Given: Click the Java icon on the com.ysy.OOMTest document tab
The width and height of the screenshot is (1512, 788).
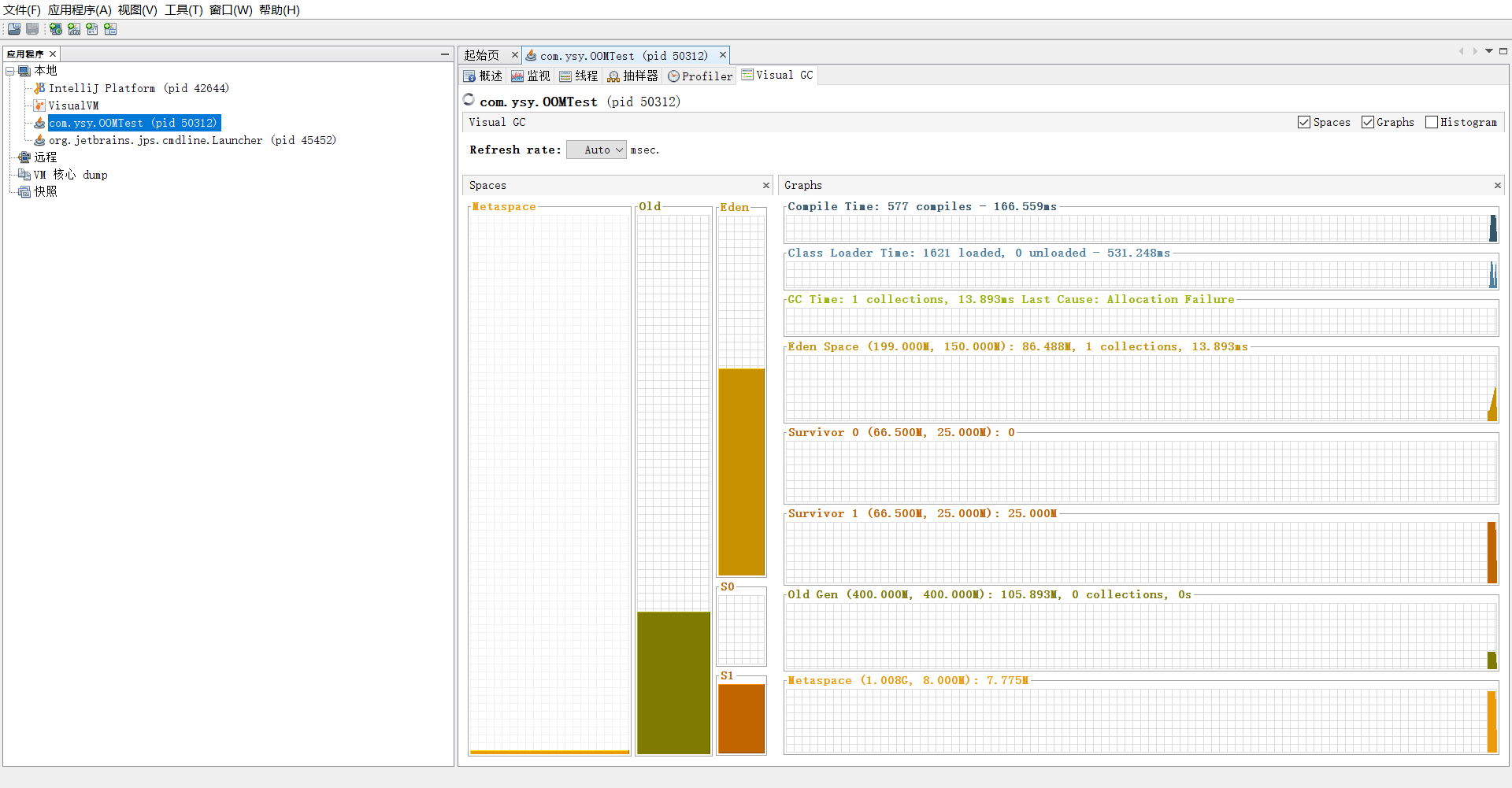Looking at the screenshot, I should (x=531, y=56).
